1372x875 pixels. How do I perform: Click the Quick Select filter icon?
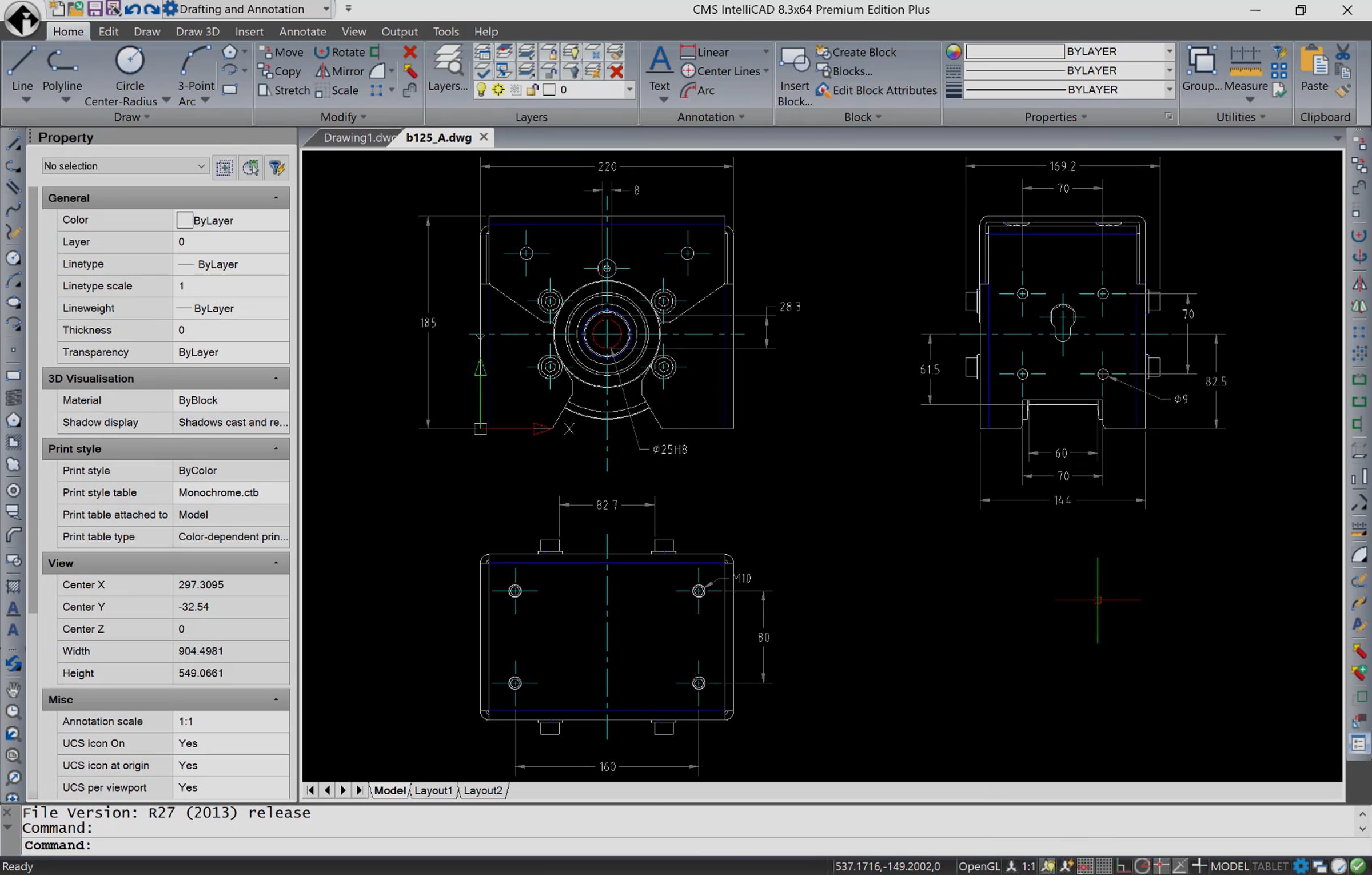coord(277,167)
